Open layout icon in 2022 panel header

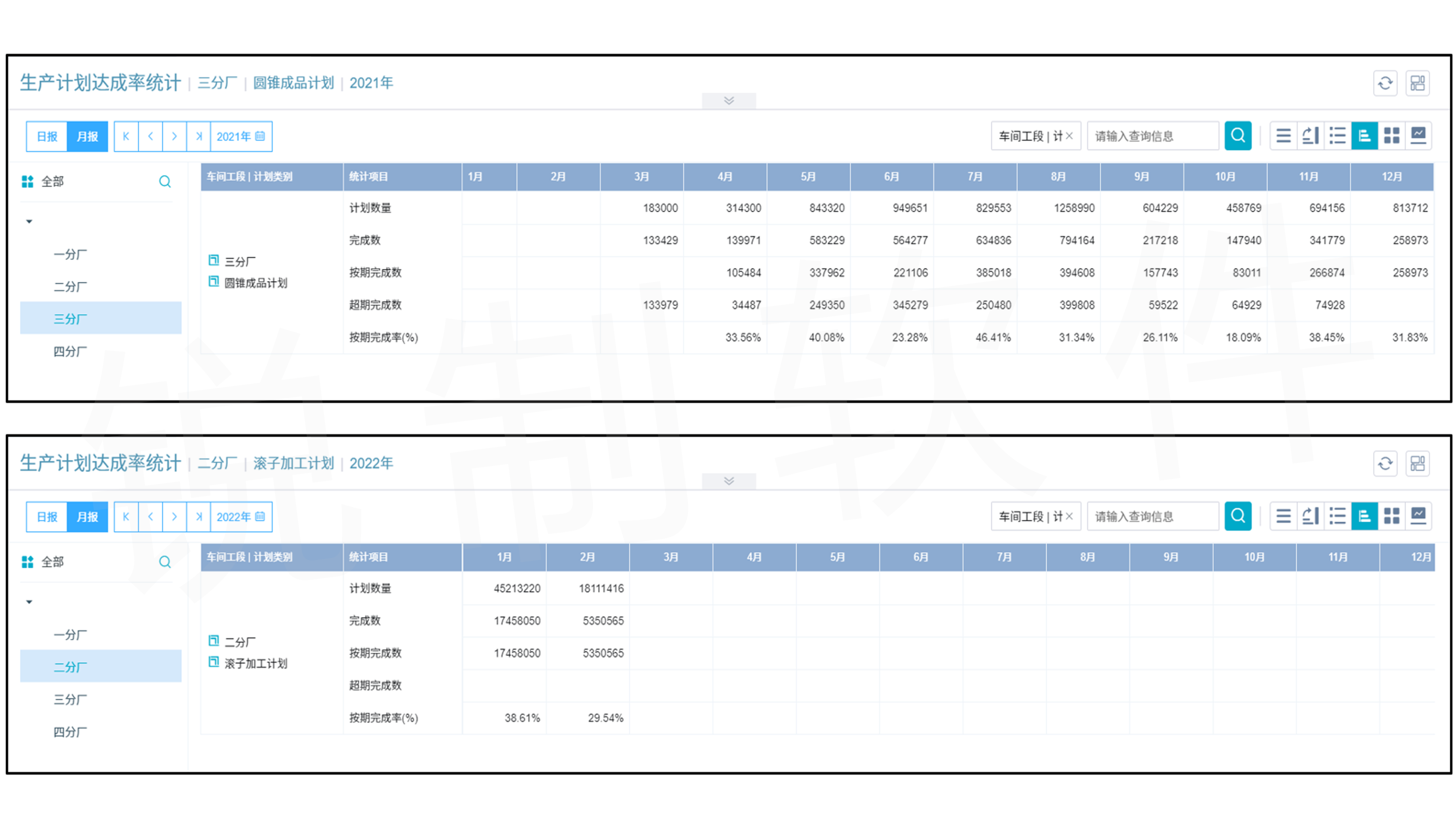pyautogui.click(x=1417, y=464)
